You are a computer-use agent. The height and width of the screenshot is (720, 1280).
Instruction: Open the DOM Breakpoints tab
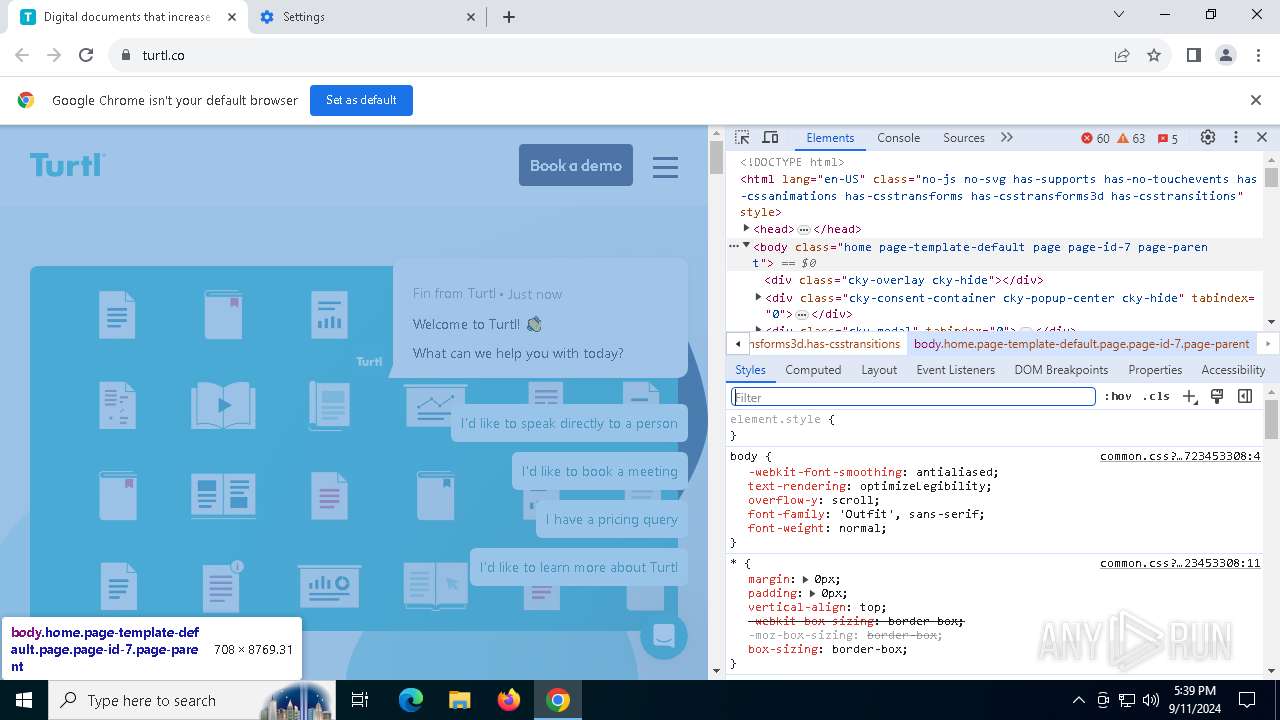(1061, 370)
